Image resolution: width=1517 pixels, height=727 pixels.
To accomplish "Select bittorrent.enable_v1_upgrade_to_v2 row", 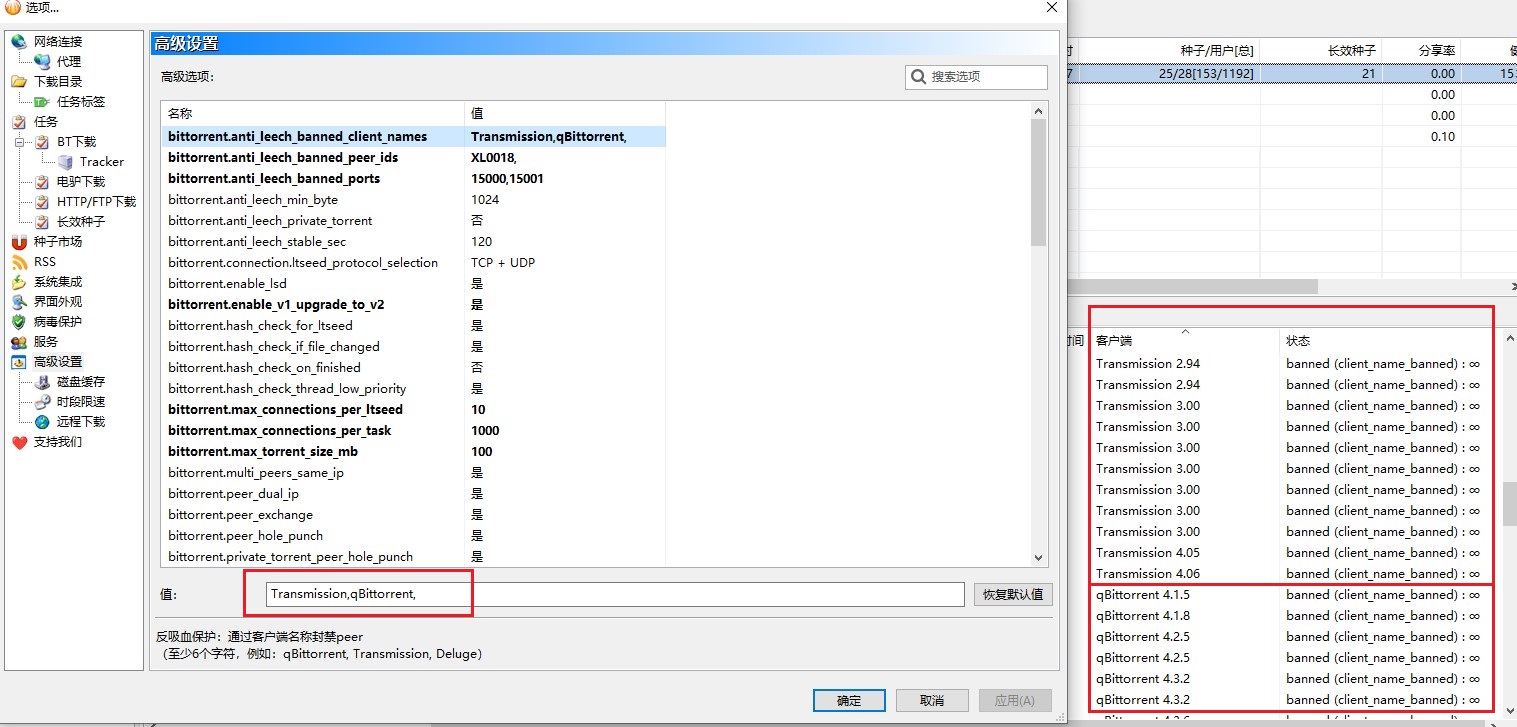I will (x=413, y=304).
